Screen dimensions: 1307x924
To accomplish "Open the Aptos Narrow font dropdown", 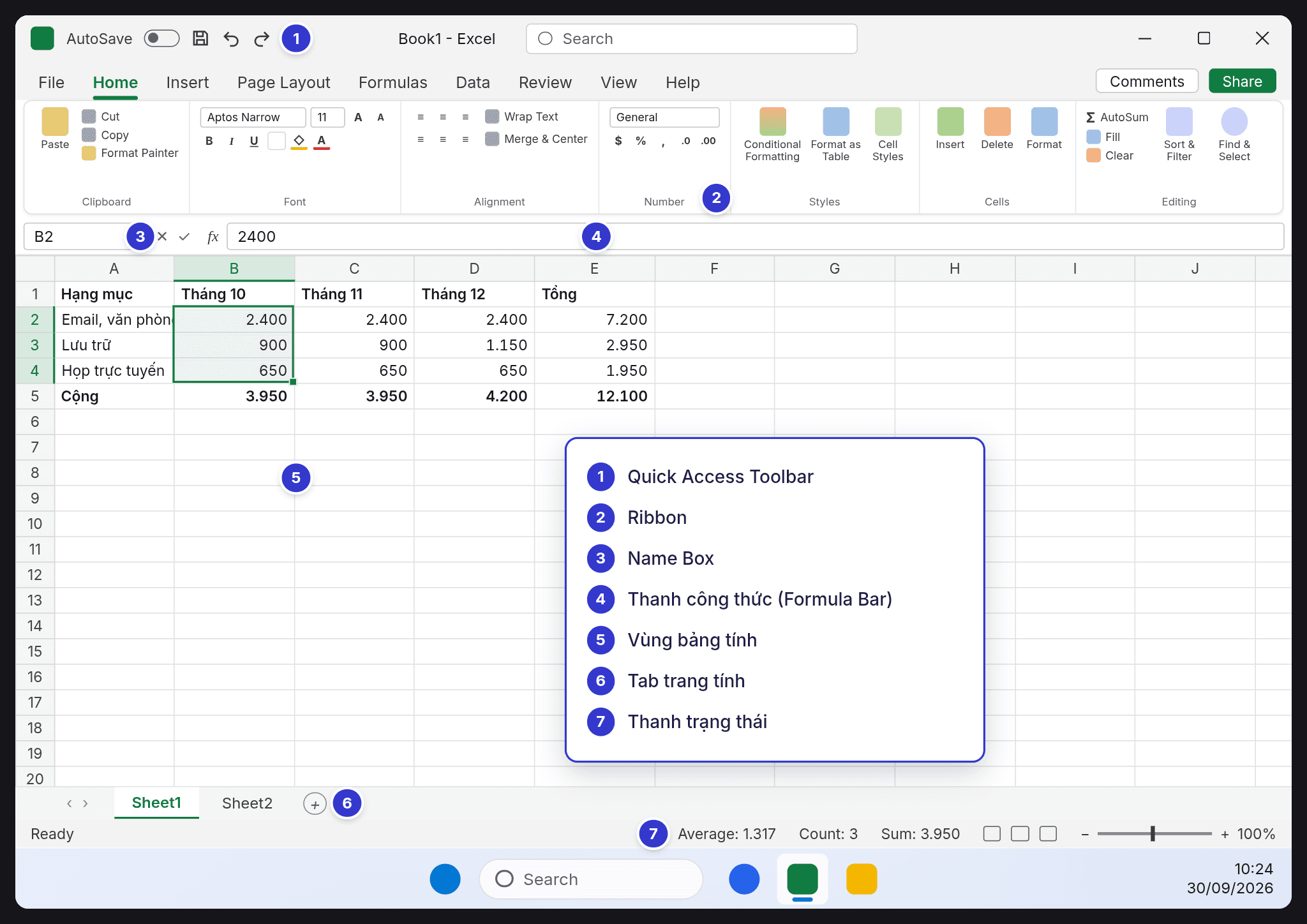I will (x=253, y=117).
